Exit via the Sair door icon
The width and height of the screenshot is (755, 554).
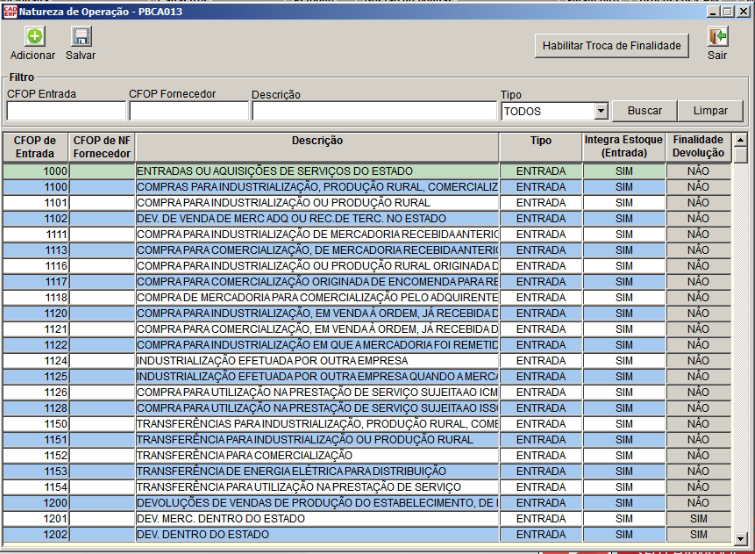click(x=717, y=36)
